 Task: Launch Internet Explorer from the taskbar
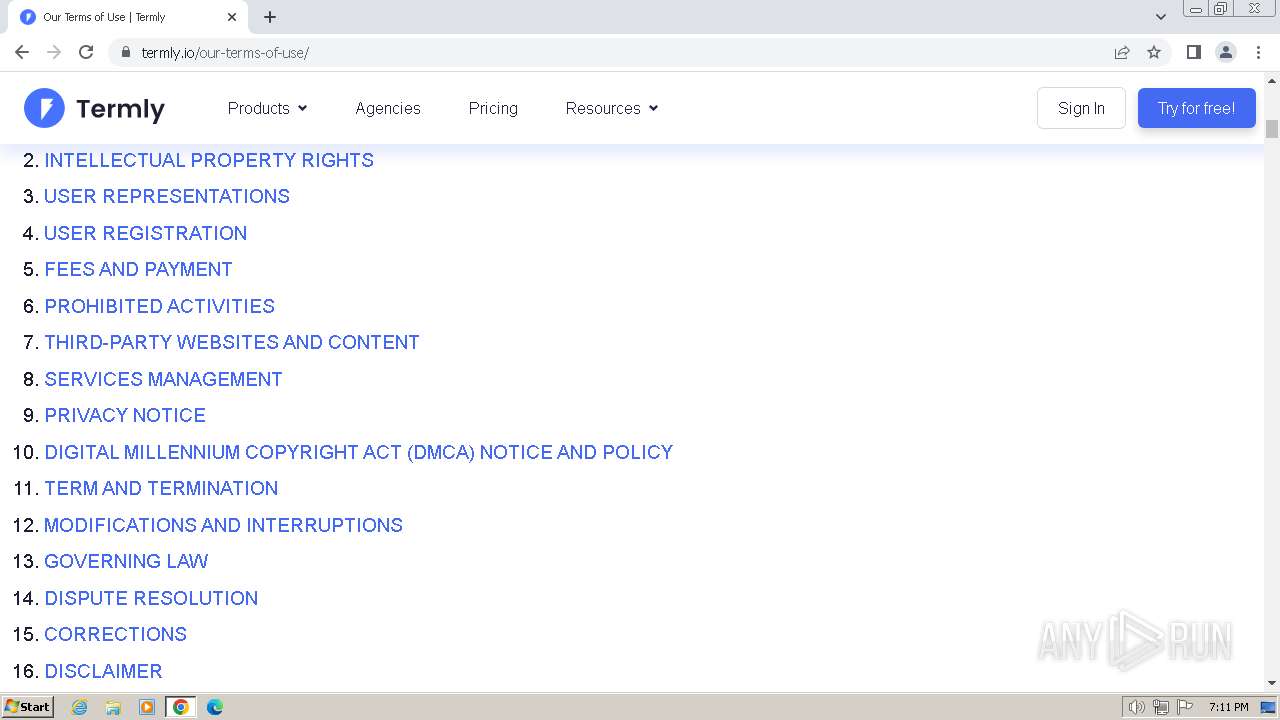point(79,707)
